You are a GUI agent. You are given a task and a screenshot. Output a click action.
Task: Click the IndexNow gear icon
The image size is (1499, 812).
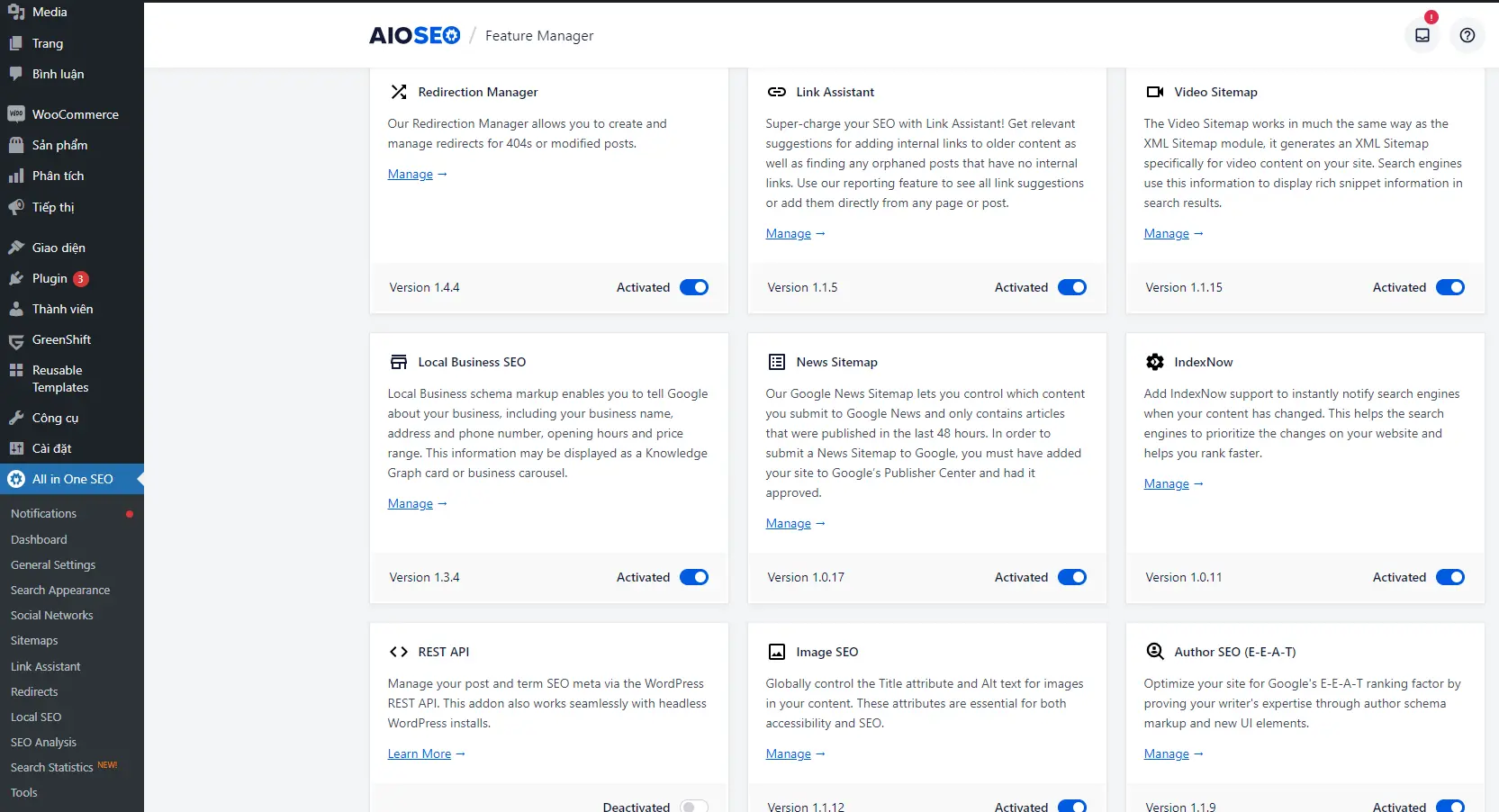pyautogui.click(x=1155, y=362)
